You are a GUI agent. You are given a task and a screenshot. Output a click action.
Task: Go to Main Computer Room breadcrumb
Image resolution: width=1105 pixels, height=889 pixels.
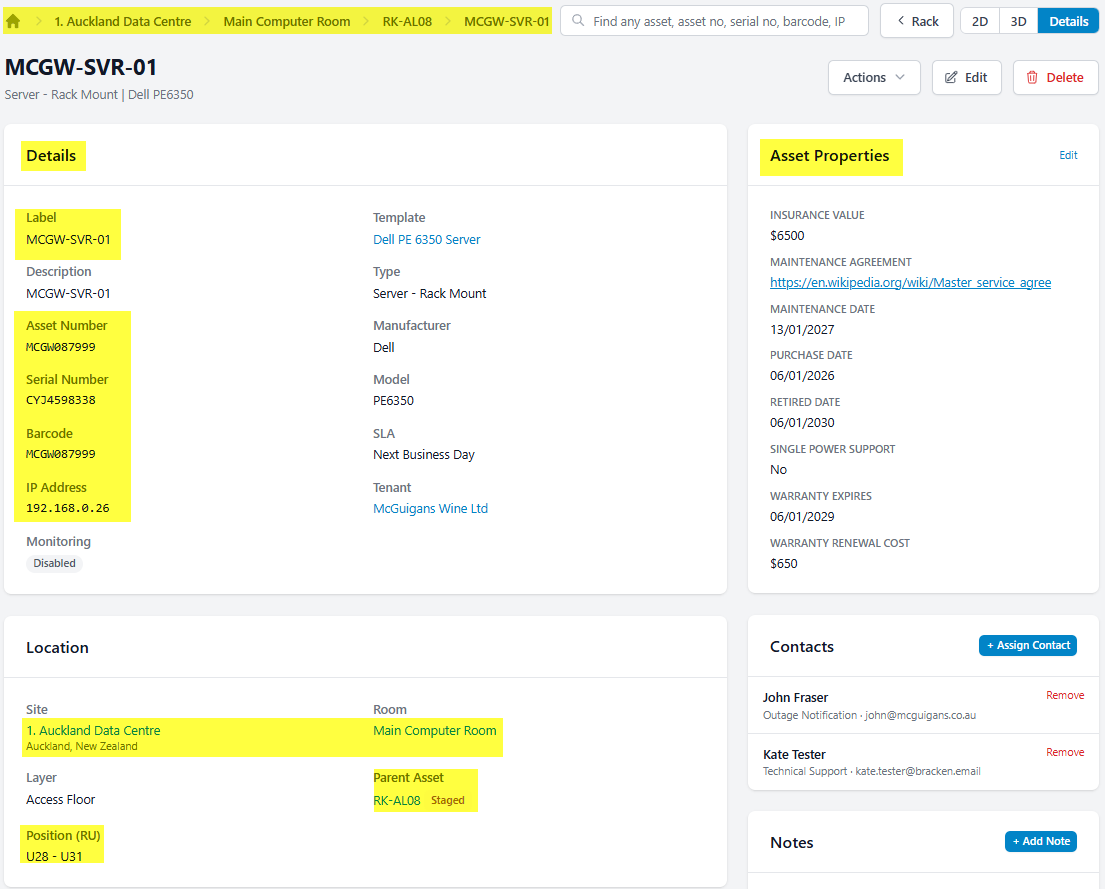click(x=287, y=21)
